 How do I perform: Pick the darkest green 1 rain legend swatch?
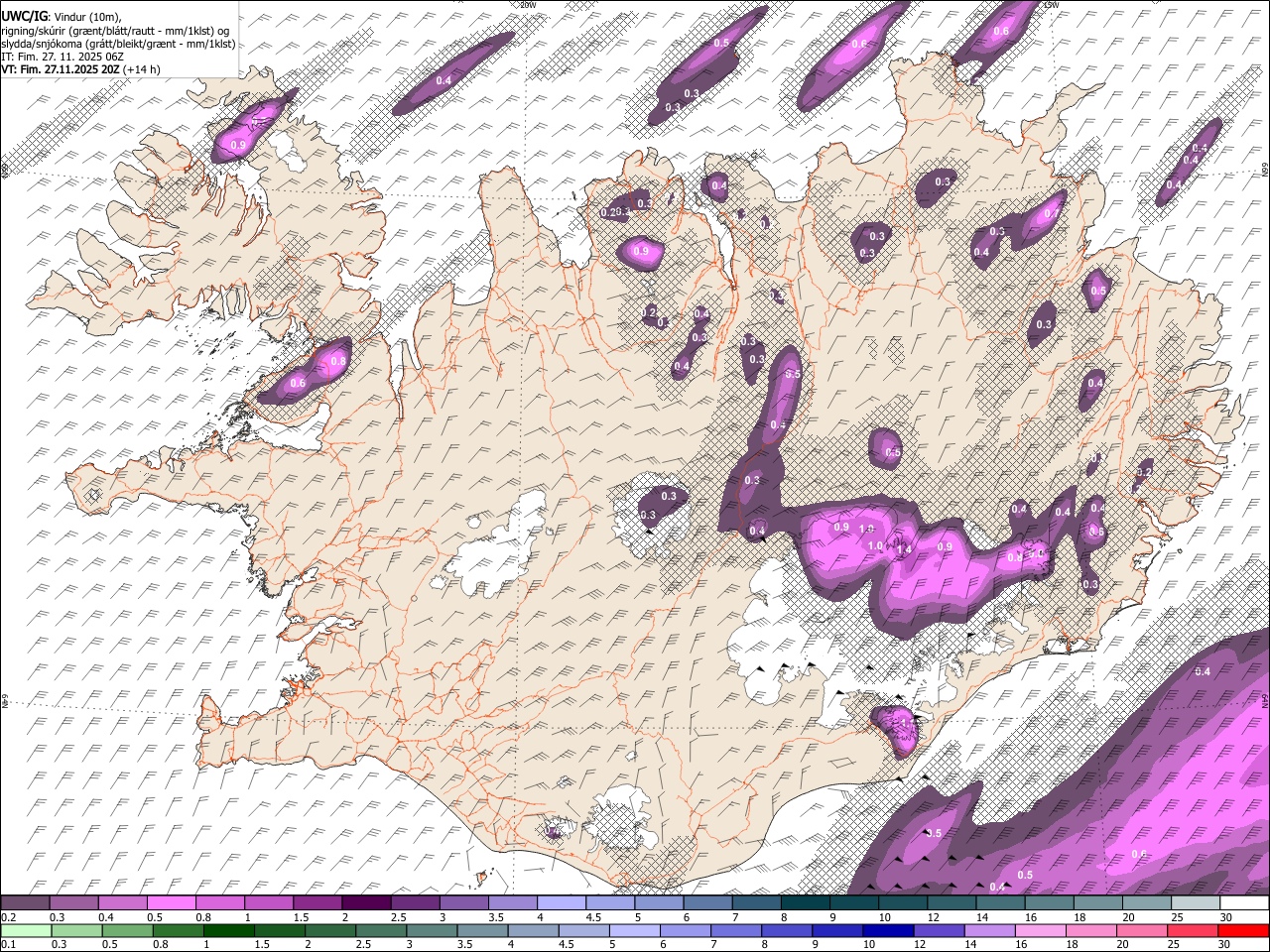pyautogui.click(x=229, y=931)
